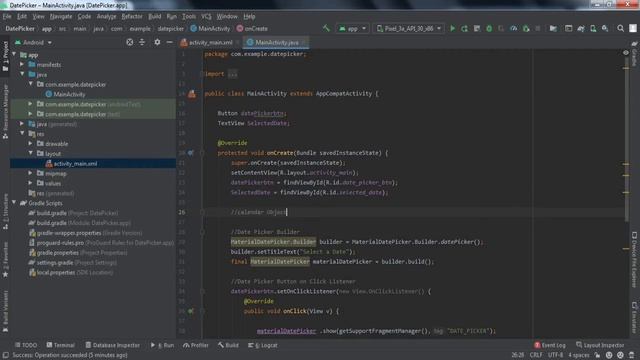Toggle the Favorites side tab
Screen dimensions: 640x360
pos(5,259)
